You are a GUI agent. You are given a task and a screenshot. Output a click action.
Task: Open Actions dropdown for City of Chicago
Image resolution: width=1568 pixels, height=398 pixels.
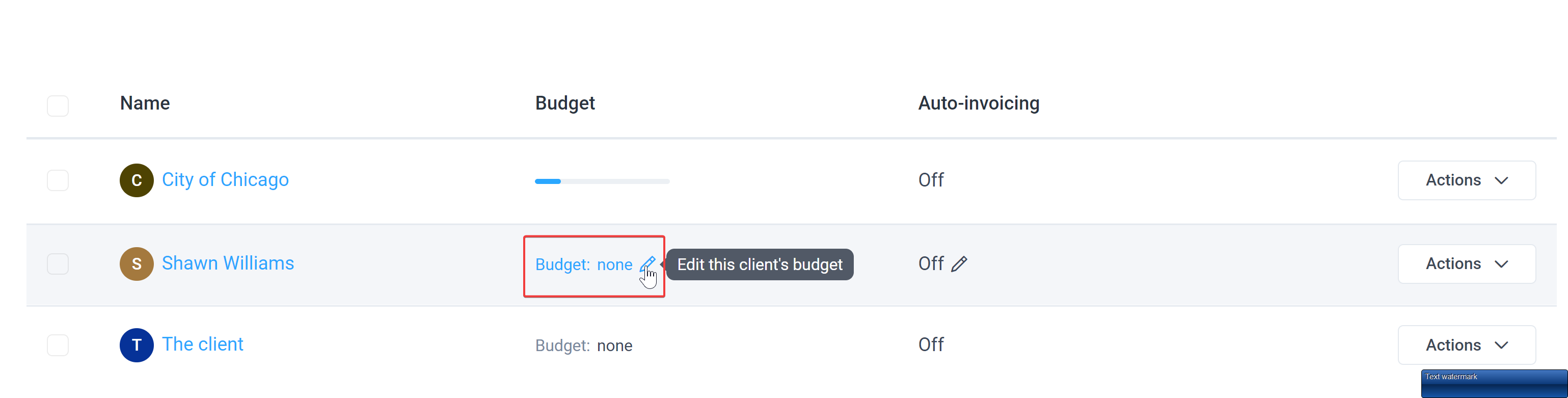click(x=1466, y=180)
